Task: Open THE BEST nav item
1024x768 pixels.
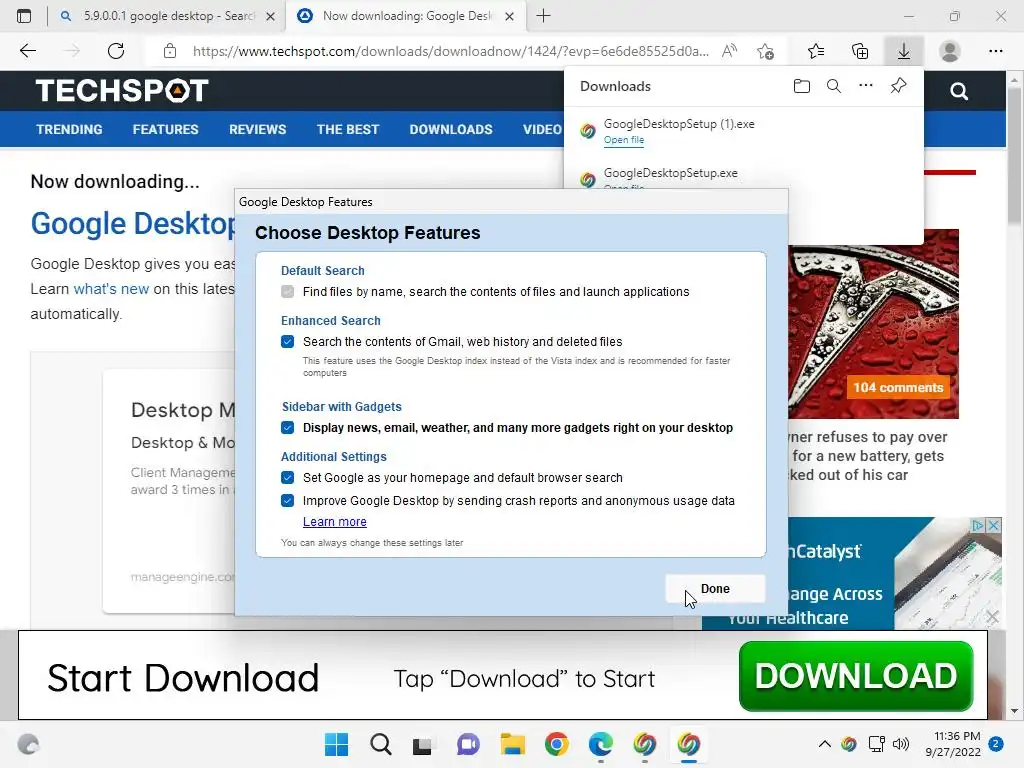Action: [347, 129]
